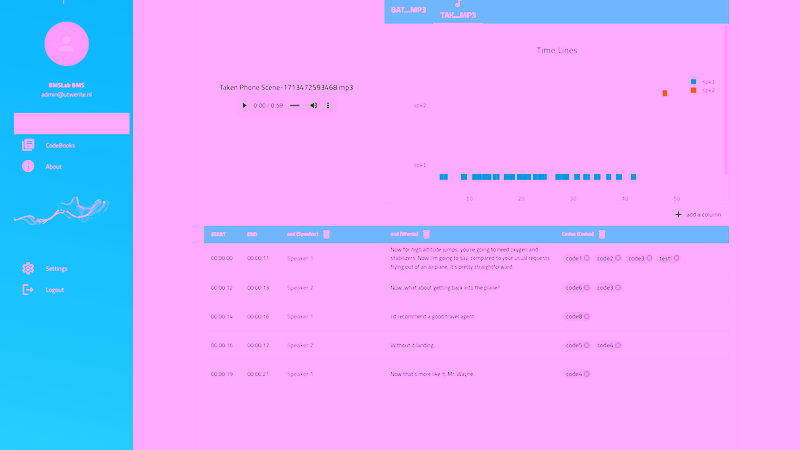This screenshot has width=800, height=450.
Task: Select Speaker 1 in the 00:00:14 row
Action: point(300,316)
